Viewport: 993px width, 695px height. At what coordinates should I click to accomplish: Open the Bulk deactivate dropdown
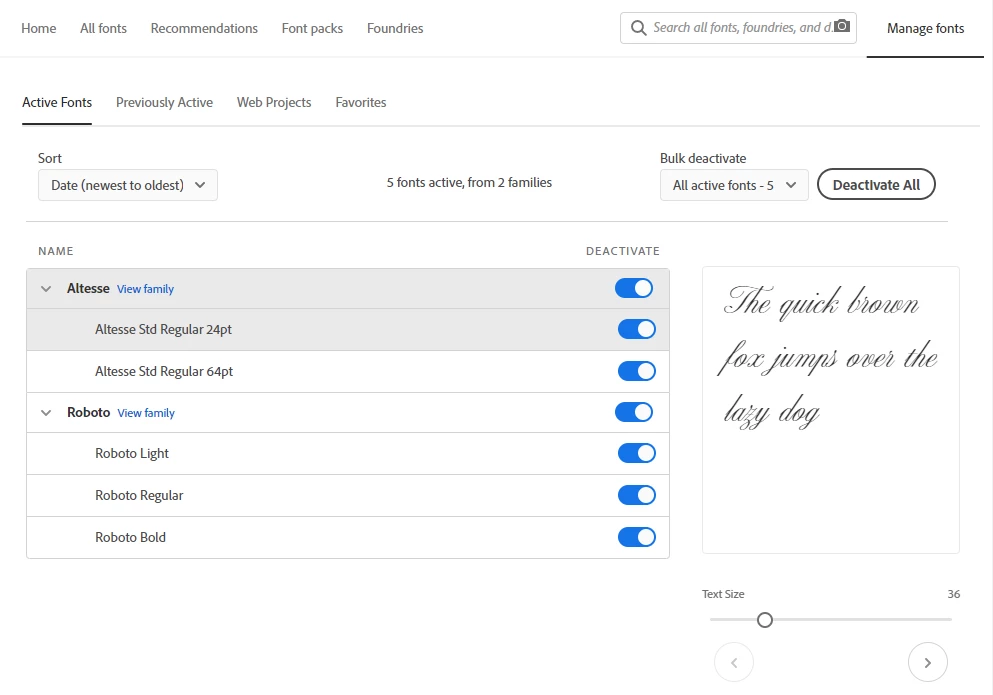pos(734,185)
